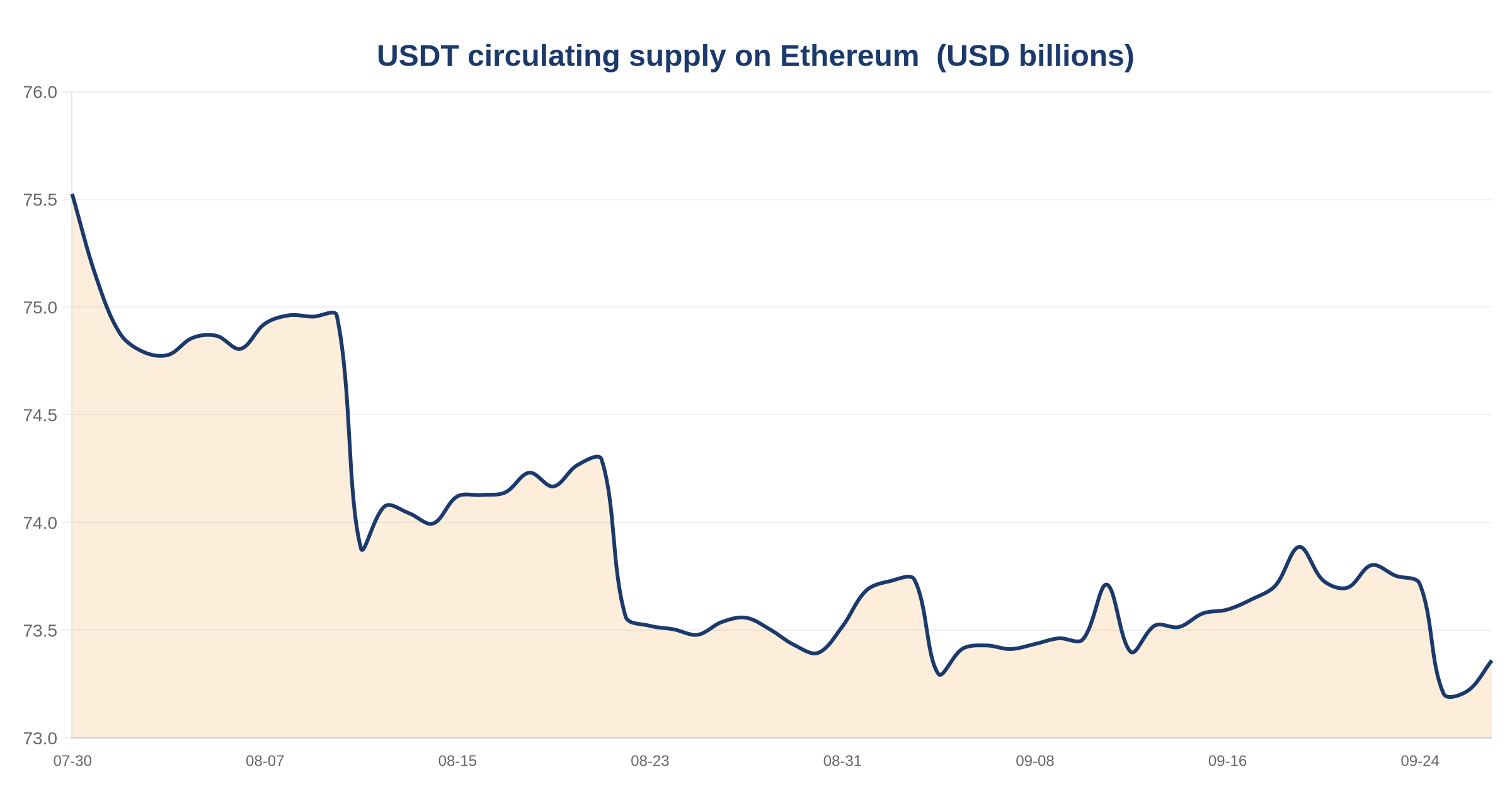
Task: Click the chart title text
Action: (x=755, y=56)
